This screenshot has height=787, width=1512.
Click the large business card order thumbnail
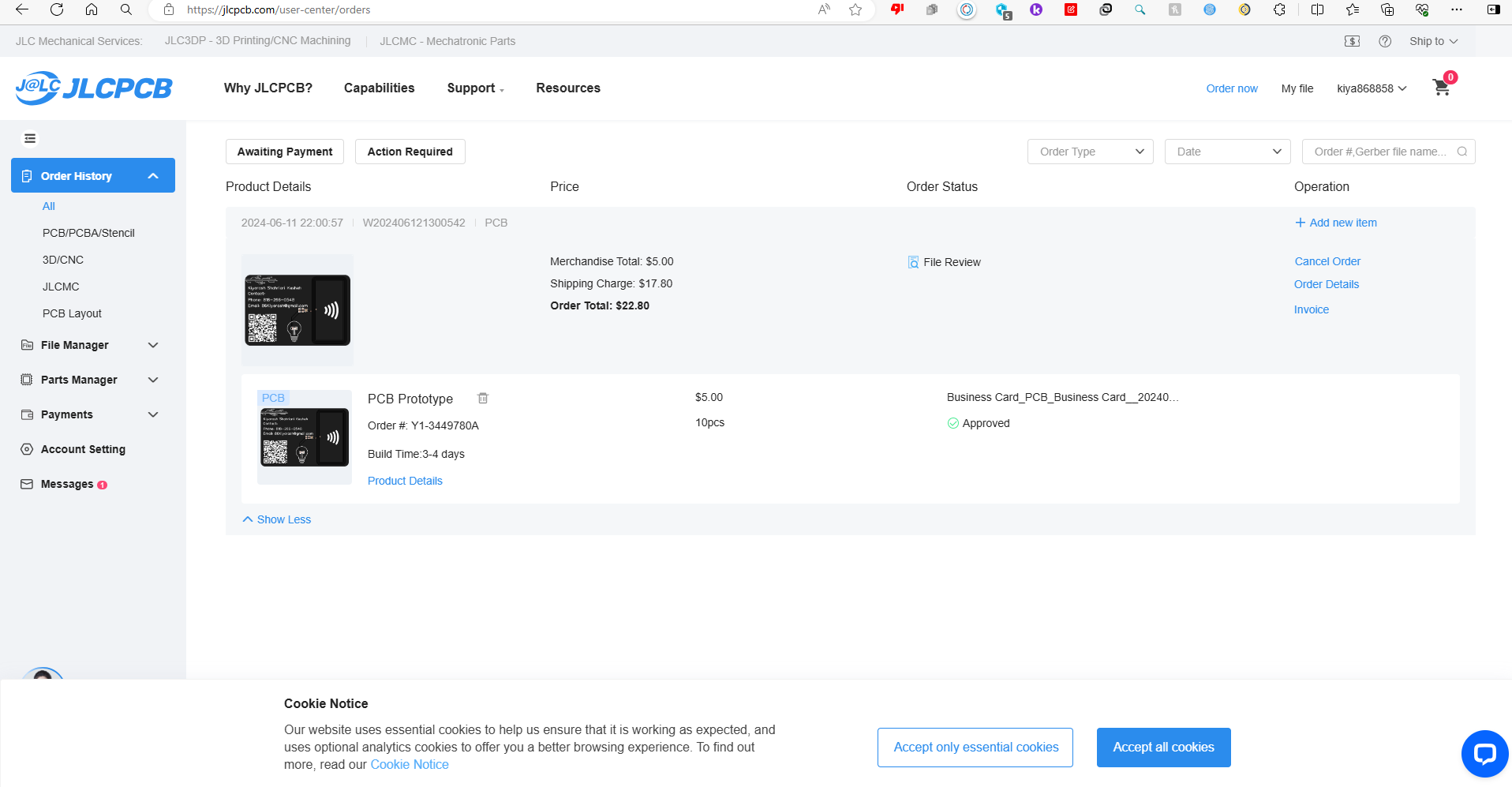298,310
